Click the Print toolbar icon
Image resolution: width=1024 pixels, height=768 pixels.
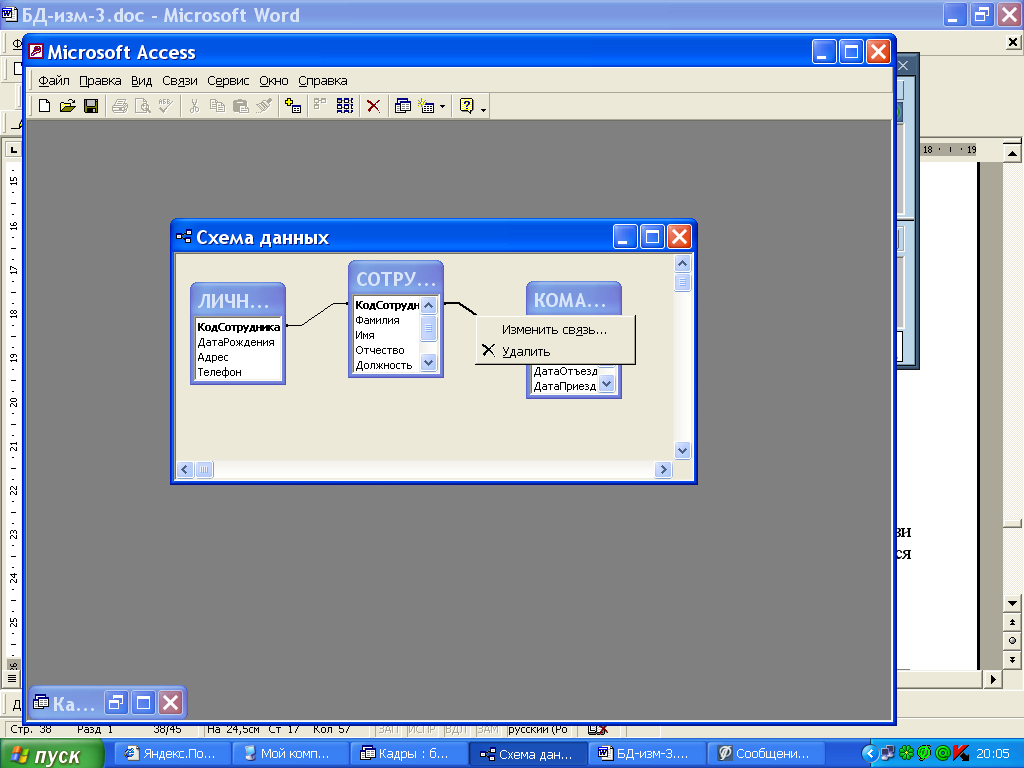120,106
